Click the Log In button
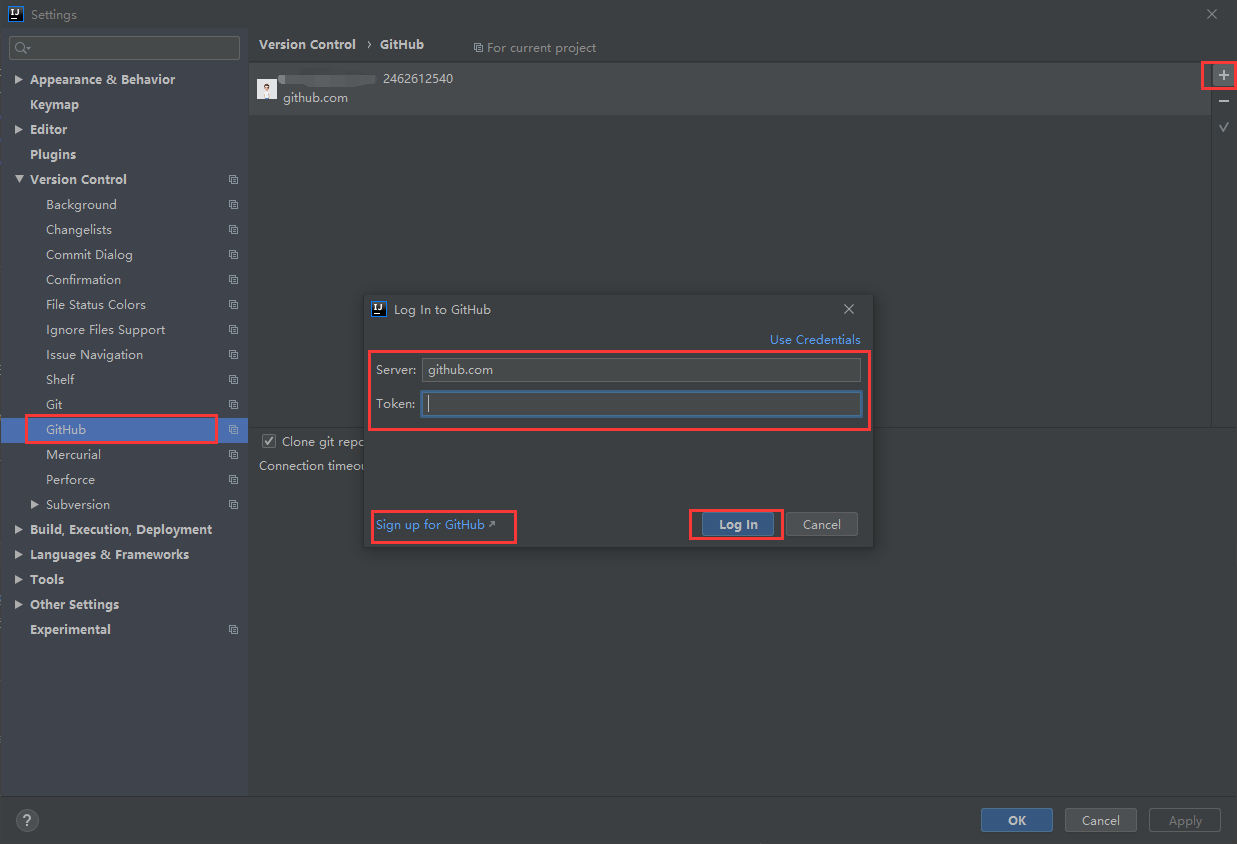1237x844 pixels. 738,525
